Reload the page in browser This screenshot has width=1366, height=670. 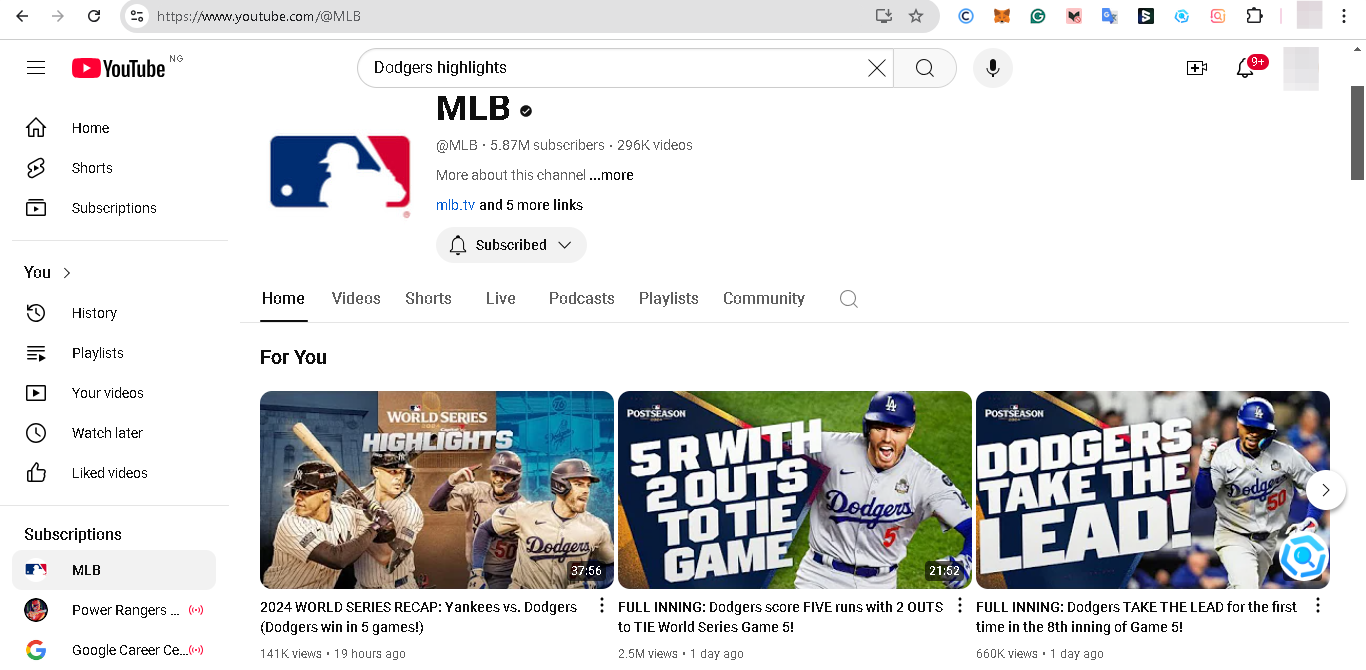click(94, 16)
